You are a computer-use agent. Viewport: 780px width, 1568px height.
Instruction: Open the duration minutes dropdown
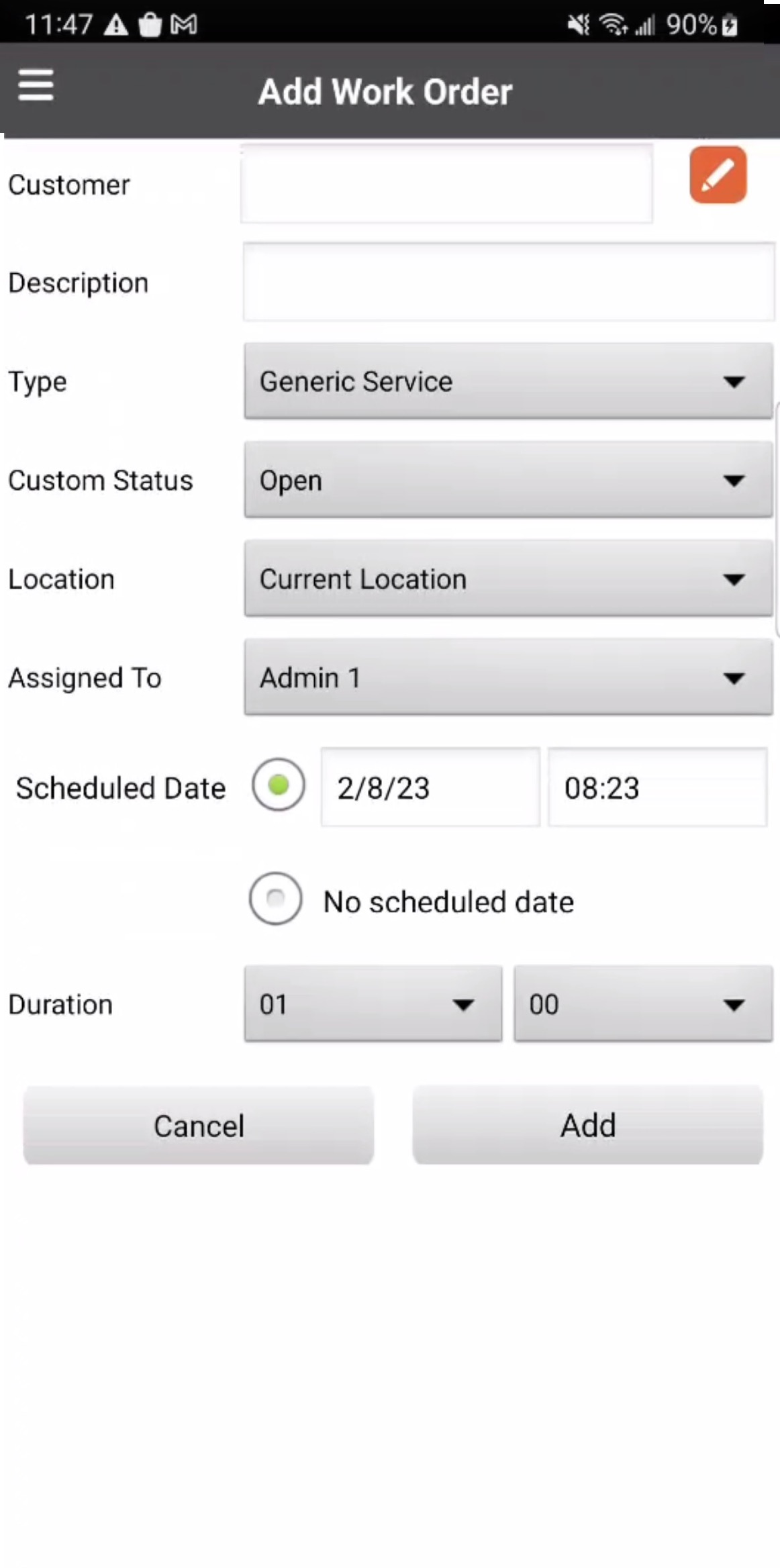click(642, 1004)
